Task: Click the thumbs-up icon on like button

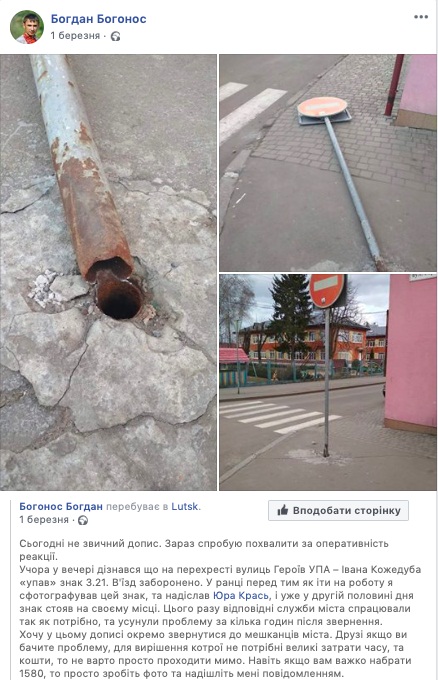Action: coord(283,510)
